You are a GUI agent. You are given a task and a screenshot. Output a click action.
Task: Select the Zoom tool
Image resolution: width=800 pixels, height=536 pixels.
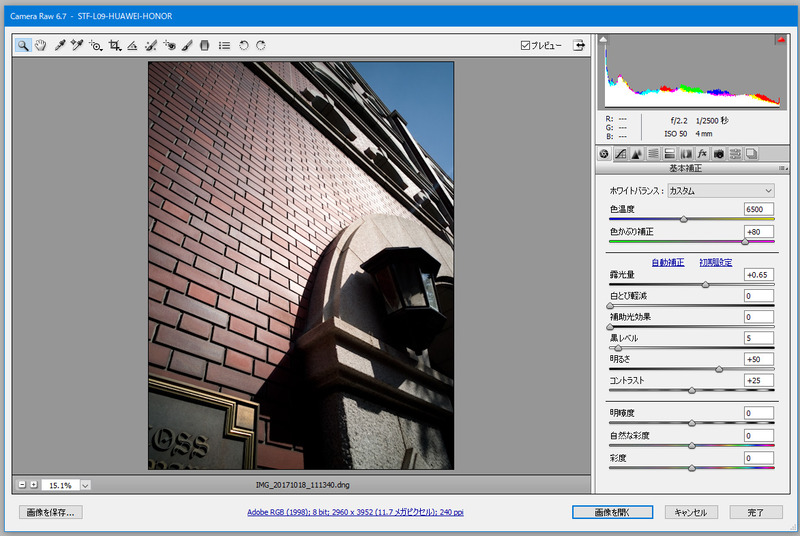tap(22, 45)
